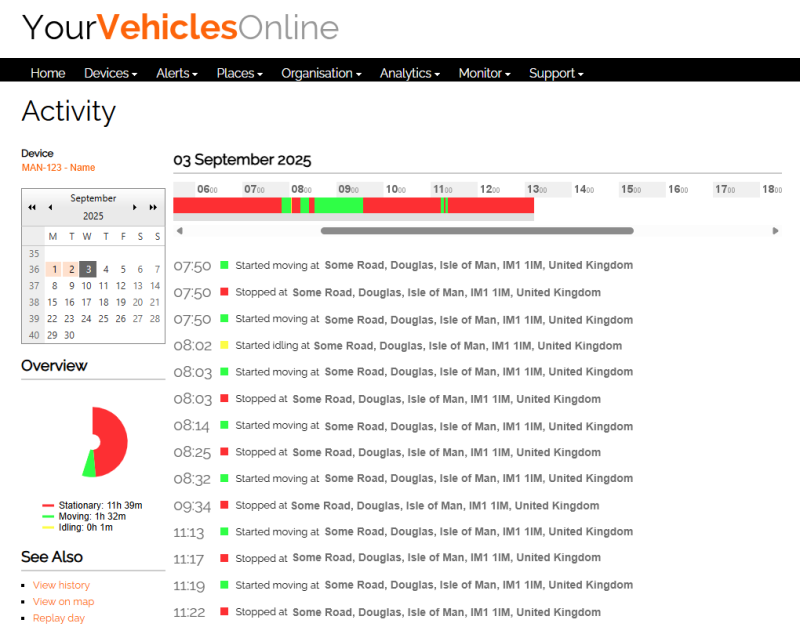Open the View history link
Viewport: 800px width, 627px height.
(61, 585)
